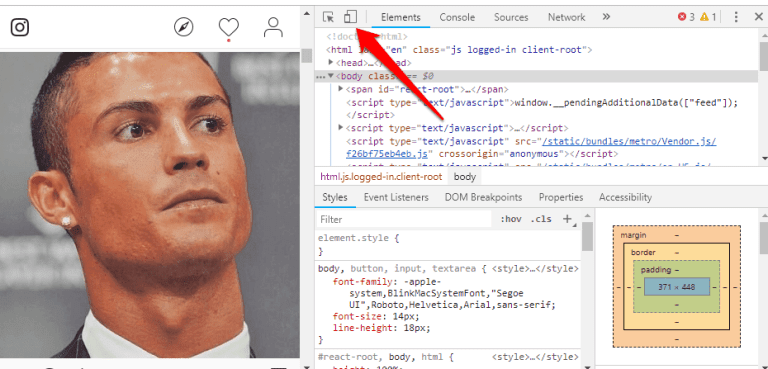Click the #react-root rule <style> source link
This screenshot has width=768, height=369.
(535, 357)
